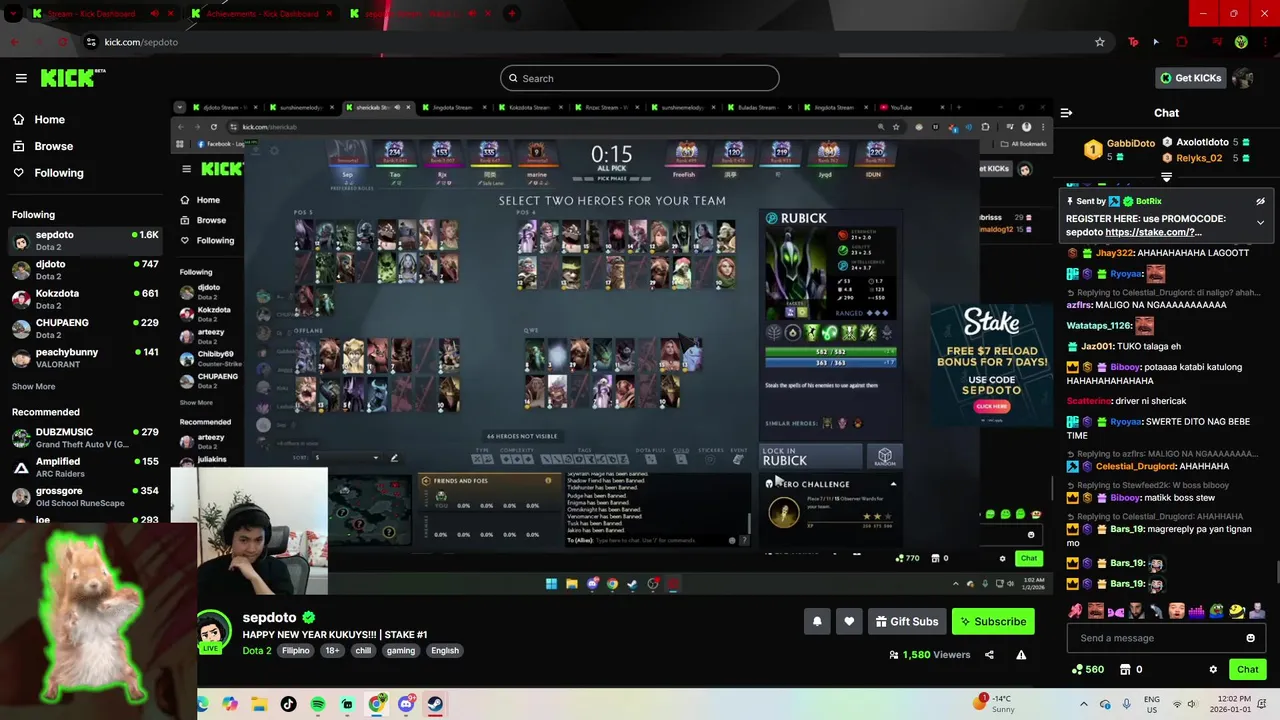Image resolution: width=1280 pixels, height=720 pixels.
Task: Collapse the chat panel
Action: tap(1066, 113)
